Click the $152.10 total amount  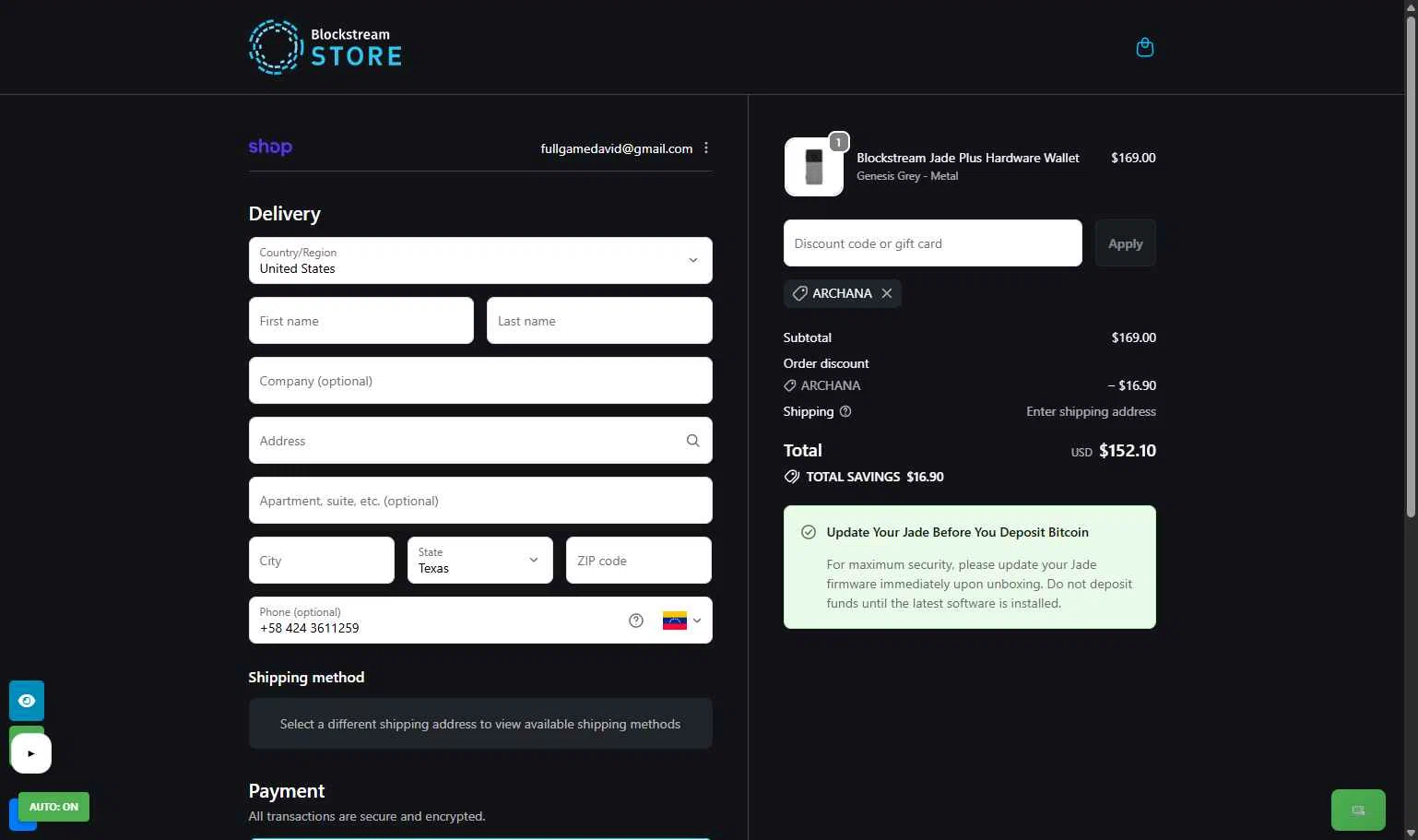click(x=1128, y=451)
